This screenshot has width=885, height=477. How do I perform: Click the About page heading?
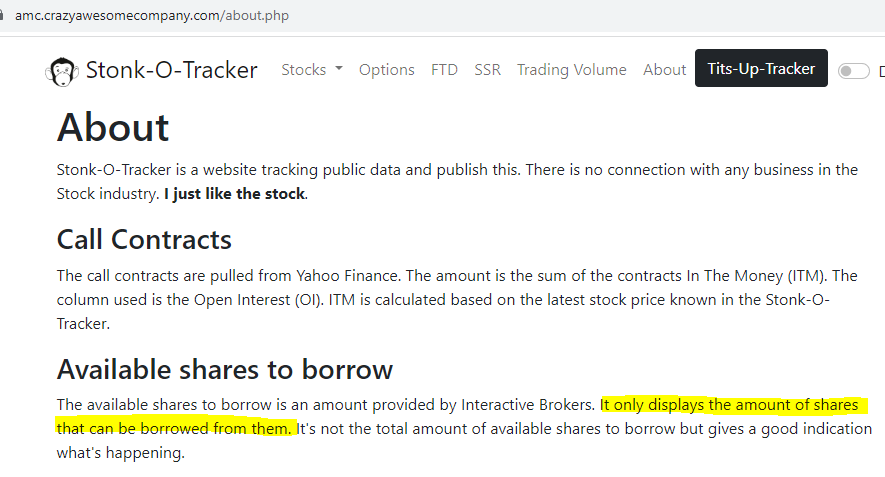tap(113, 128)
